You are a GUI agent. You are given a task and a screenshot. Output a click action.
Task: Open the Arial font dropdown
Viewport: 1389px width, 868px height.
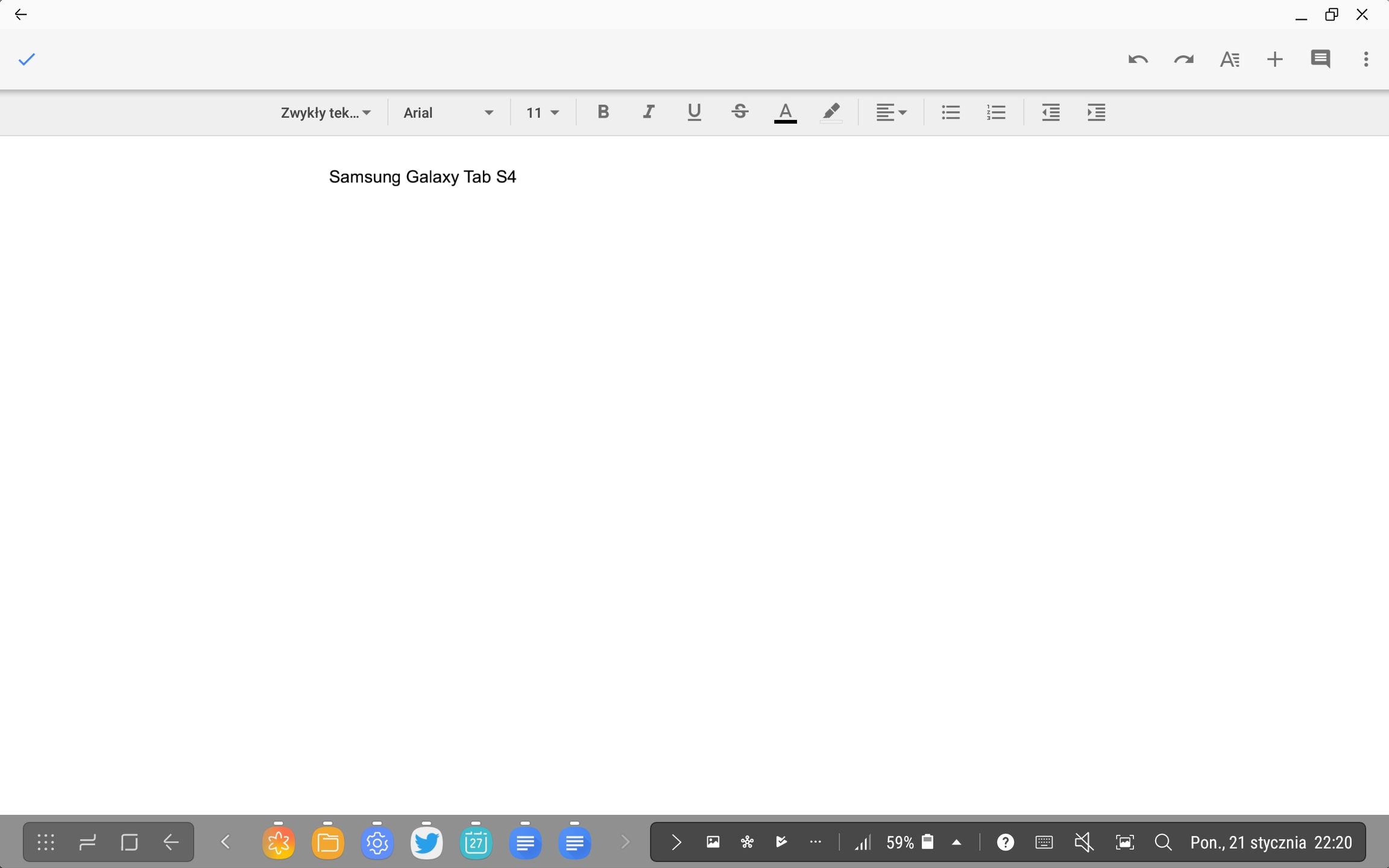click(x=449, y=113)
